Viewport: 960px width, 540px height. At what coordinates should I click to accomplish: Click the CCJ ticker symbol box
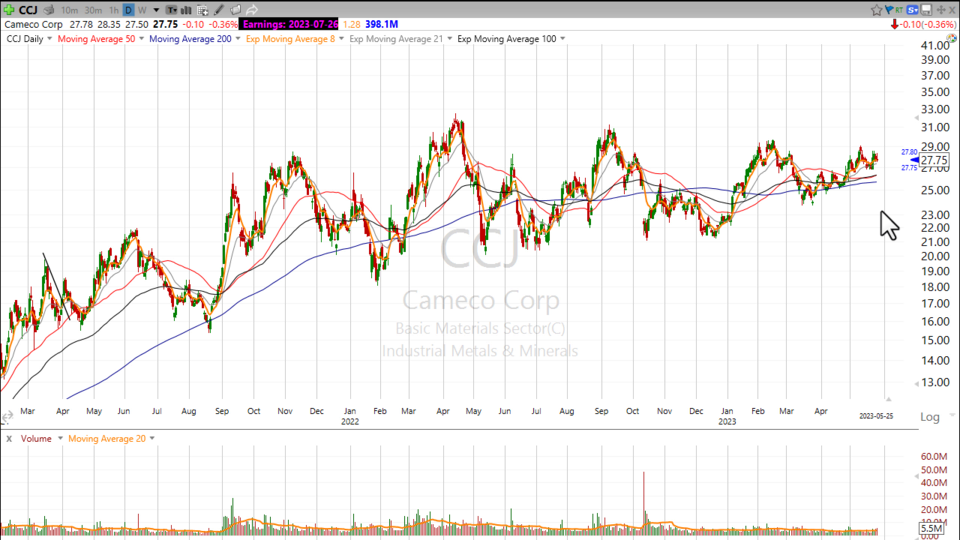[28, 10]
